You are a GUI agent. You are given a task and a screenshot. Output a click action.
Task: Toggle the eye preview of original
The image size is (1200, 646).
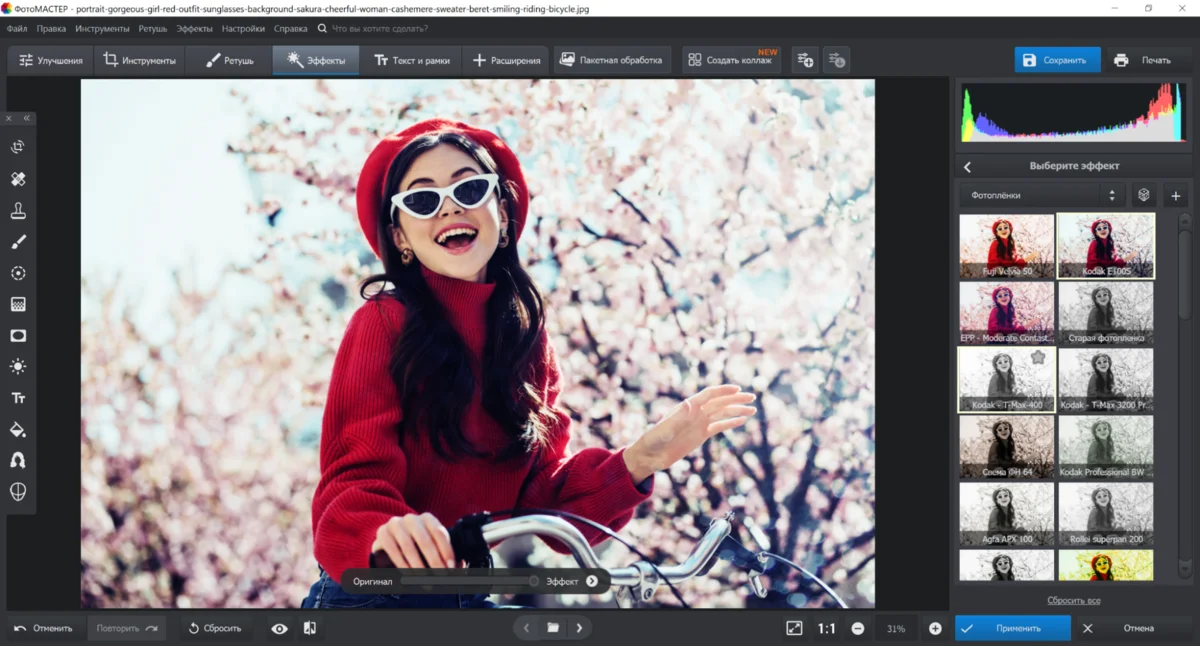coord(279,628)
